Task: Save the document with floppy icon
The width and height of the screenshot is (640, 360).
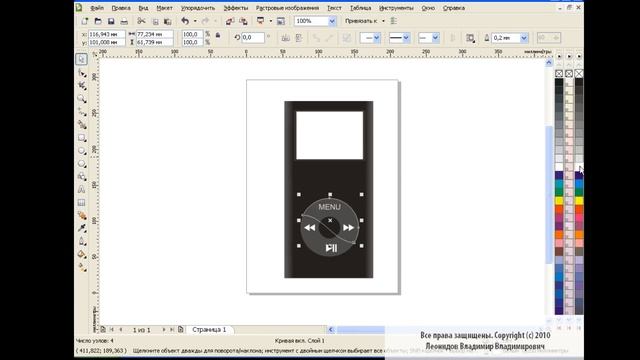Action: tap(111, 21)
